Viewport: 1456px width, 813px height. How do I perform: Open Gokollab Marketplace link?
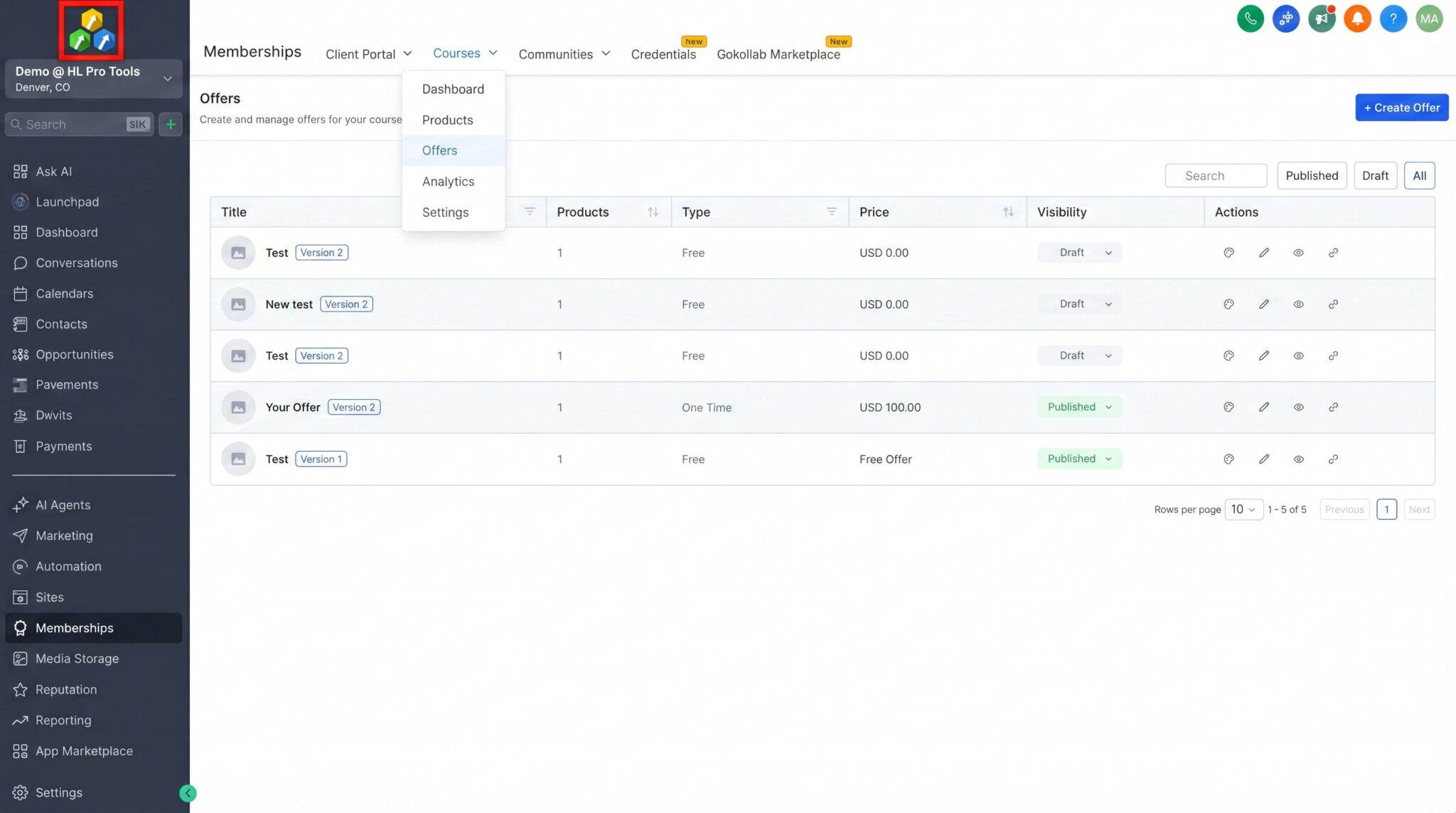click(x=778, y=54)
